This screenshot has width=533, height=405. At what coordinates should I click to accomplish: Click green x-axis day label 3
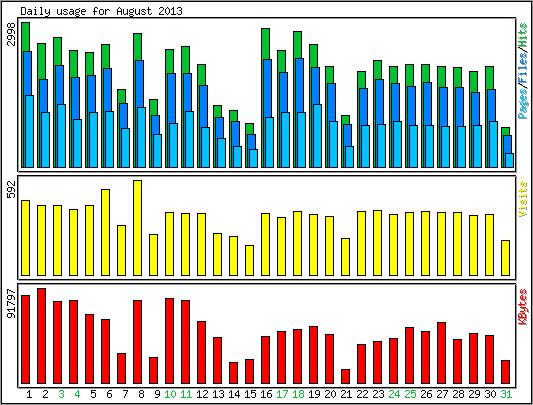61,394
